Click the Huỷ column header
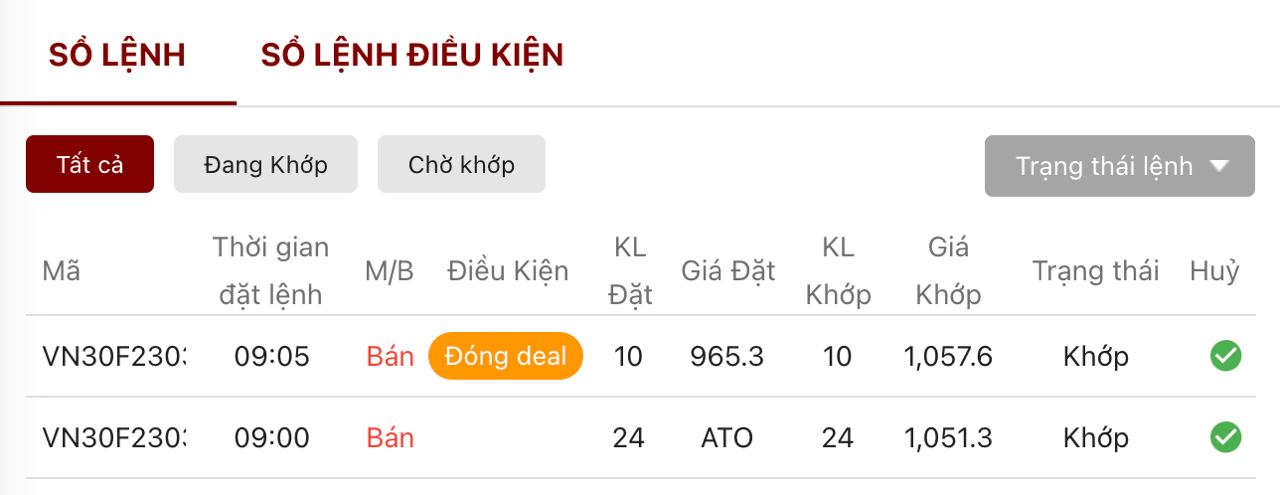 coord(1214,271)
